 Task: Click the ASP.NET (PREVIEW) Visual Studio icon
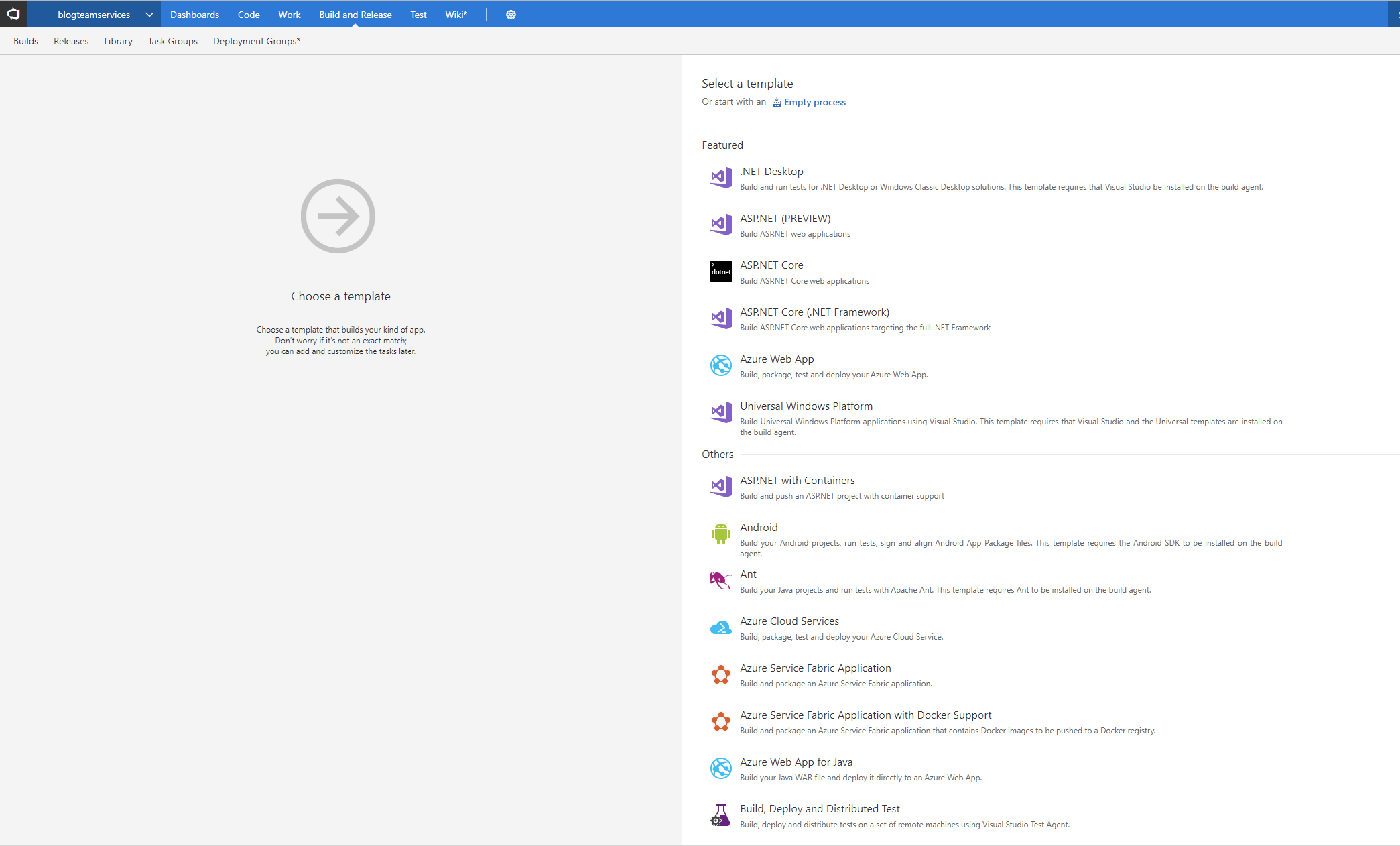tap(721, 225)
